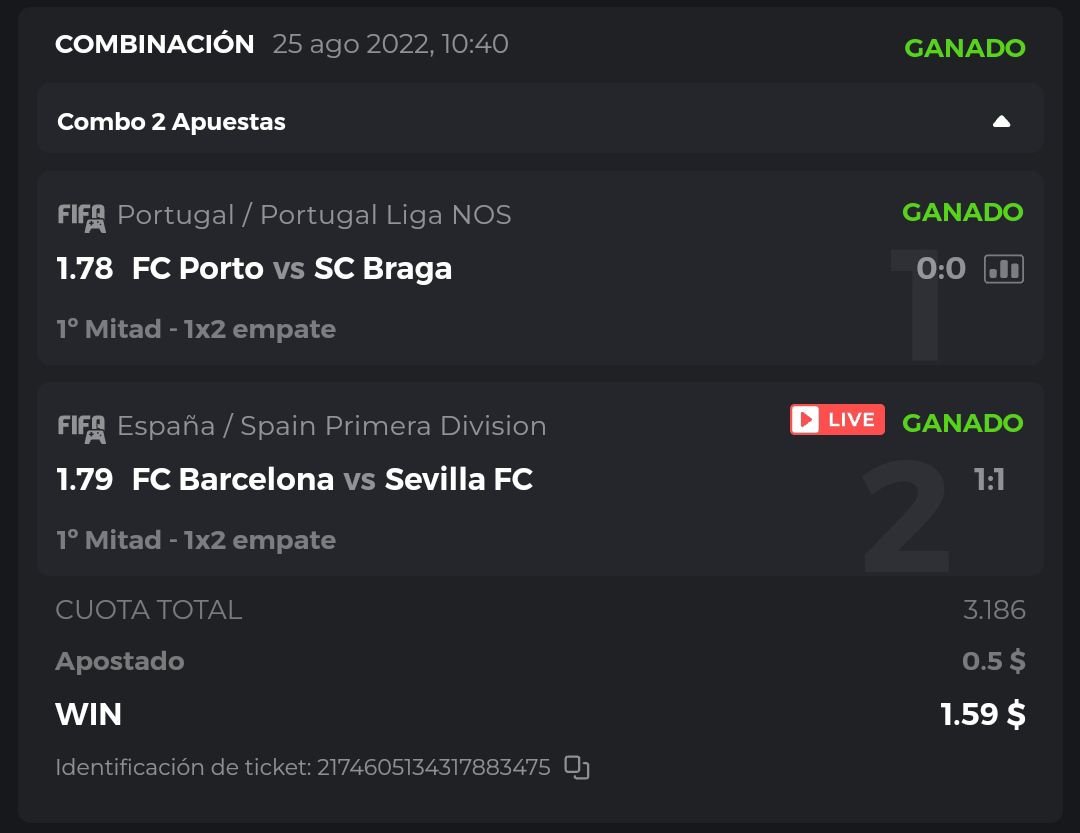Collapse the Combo 2 Apuestas section

click(x=1001, y=122)
